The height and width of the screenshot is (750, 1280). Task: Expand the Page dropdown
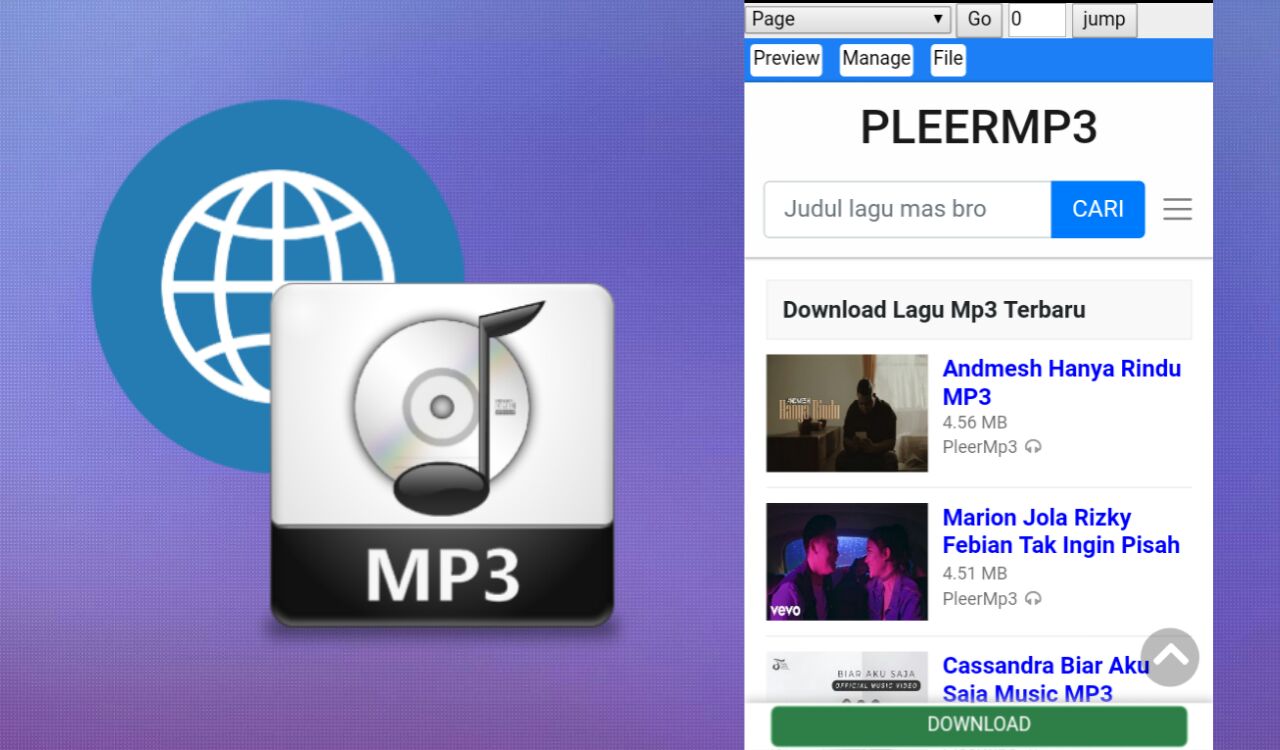(846, 18)
